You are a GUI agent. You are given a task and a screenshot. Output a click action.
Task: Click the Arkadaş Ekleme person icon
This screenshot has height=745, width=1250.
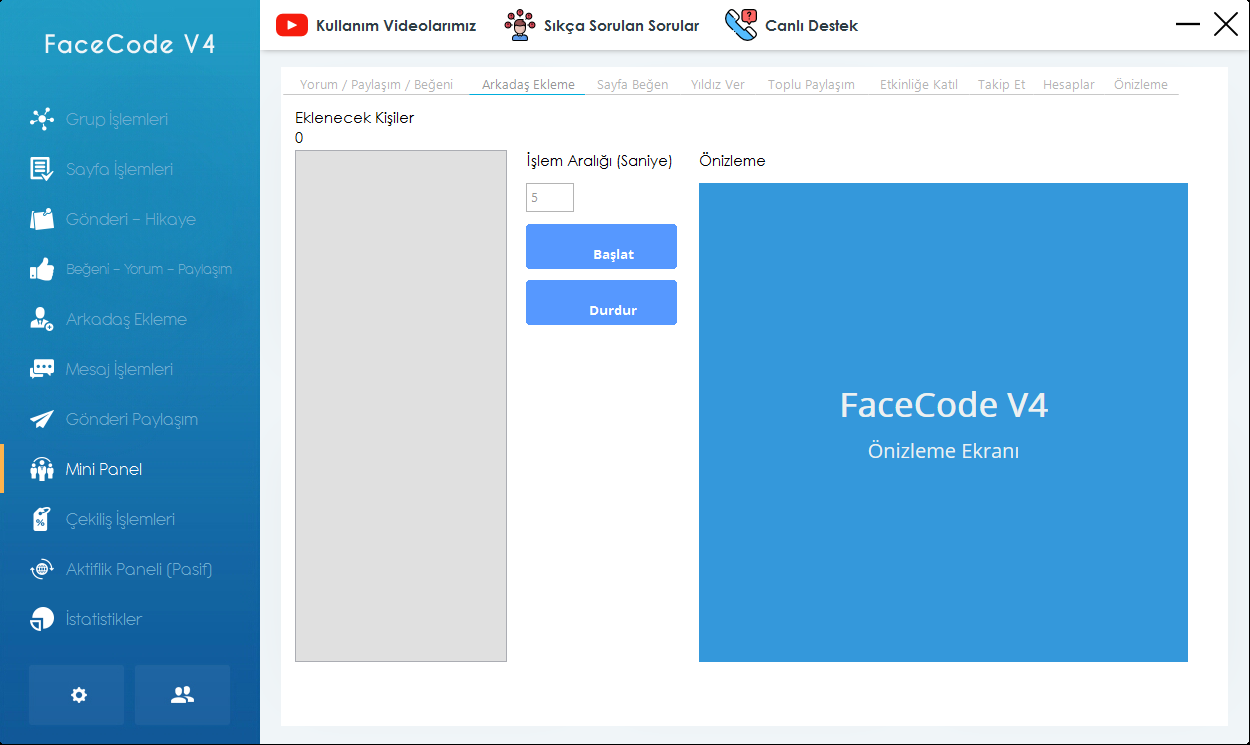(x=42, y=319)
